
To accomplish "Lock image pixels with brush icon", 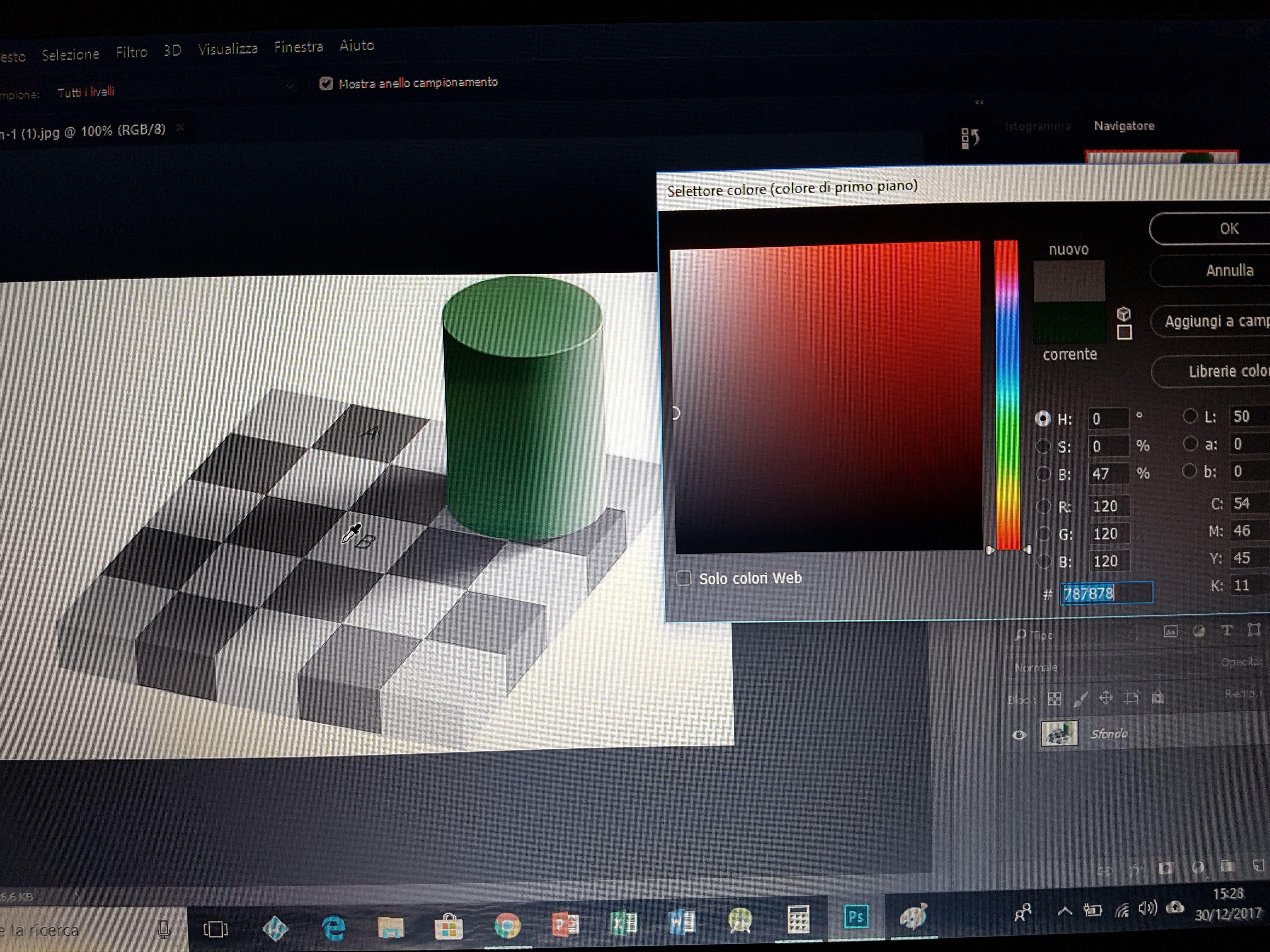I will click(1080, 698).
